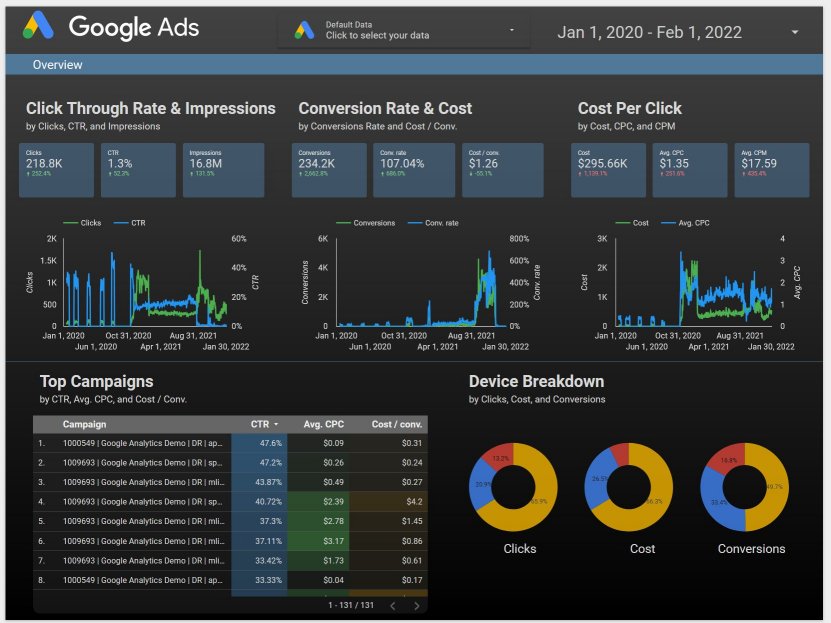Click the red segment of the Clicks donut chart

pyautogui.click(x=499, y=457)
